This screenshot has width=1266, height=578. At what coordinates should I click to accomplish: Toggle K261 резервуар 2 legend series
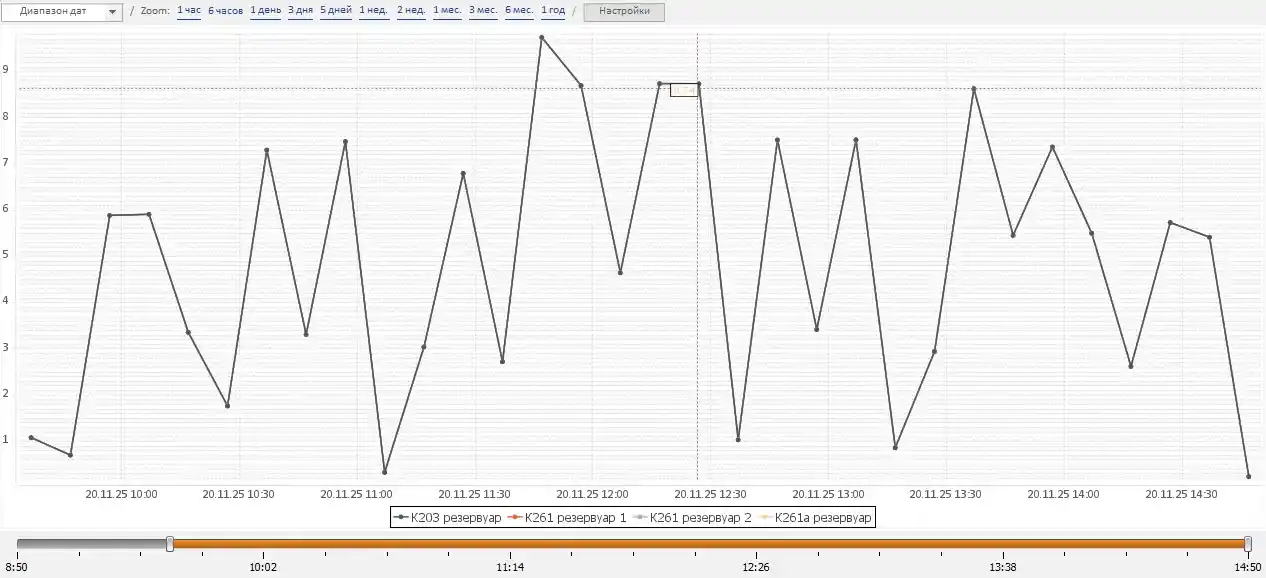click(x=693, y=517)
